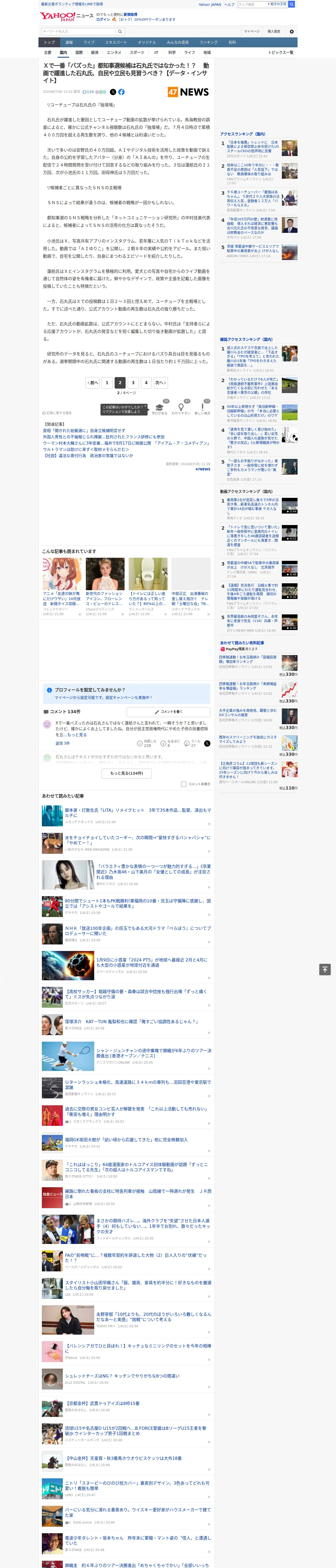Focus the top-right web search field
The height and width of the screenshot is (1568, 336).
(252, 4)
